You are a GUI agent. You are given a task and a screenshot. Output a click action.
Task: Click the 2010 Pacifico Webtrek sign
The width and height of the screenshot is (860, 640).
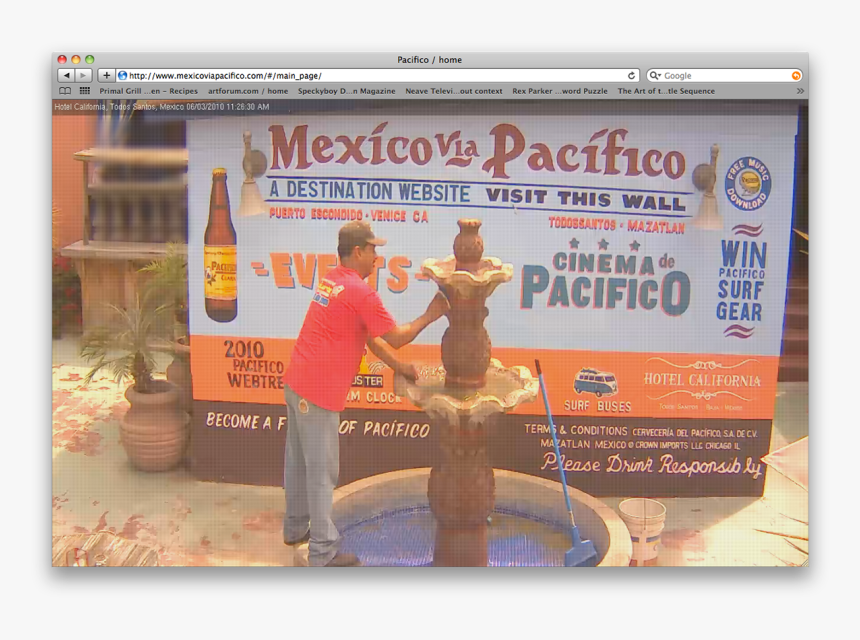(x=253, y=365)
